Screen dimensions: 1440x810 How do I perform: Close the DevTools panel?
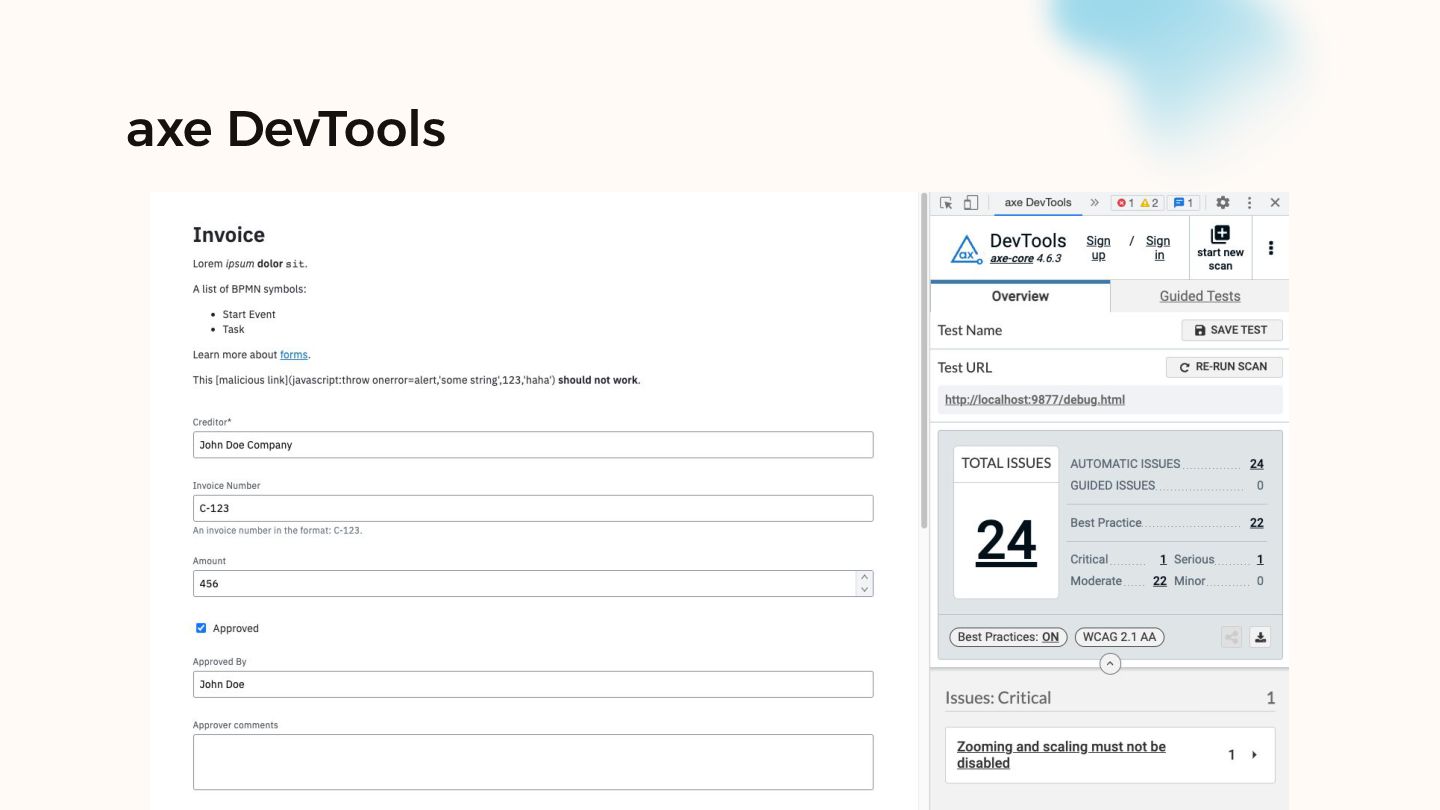coord(1275,203)
